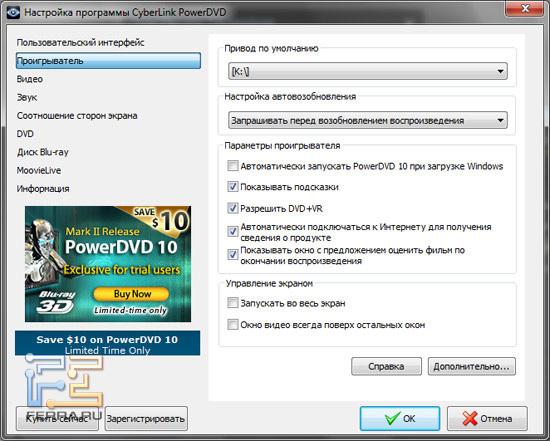Screen dimensions: 550x441
Task: Confirm settings with the OK button
Action: point(400,418)
